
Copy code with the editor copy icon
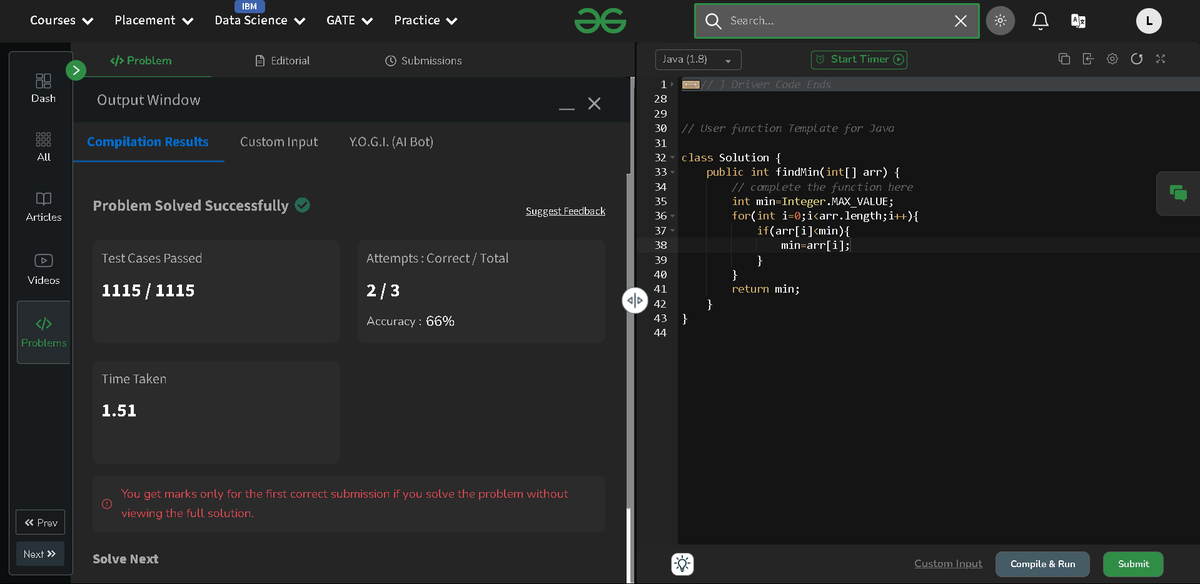click(x=1064, y=59)
